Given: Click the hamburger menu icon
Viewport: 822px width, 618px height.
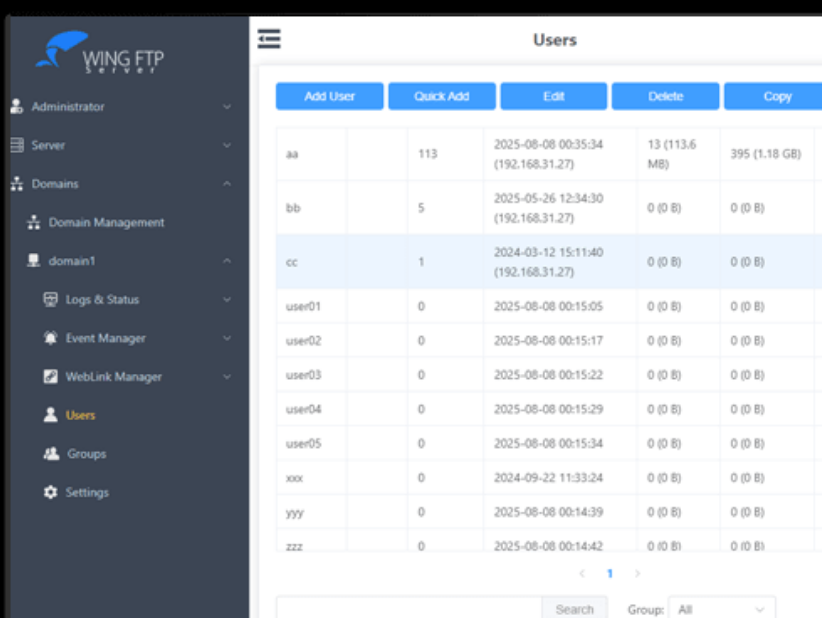Looking at the screenshot, I should 268,39.
